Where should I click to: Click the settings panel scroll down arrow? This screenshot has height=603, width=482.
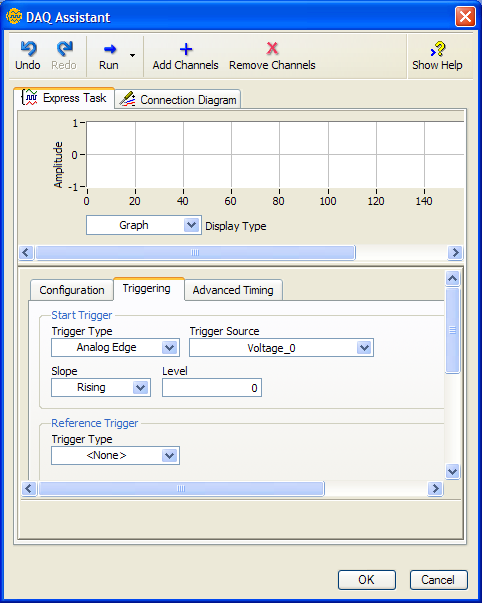[452, 471]
